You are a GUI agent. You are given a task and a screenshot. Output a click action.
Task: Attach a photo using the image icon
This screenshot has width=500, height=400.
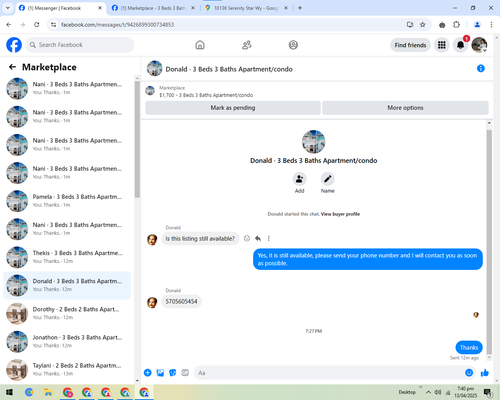[x=160, y=373]
